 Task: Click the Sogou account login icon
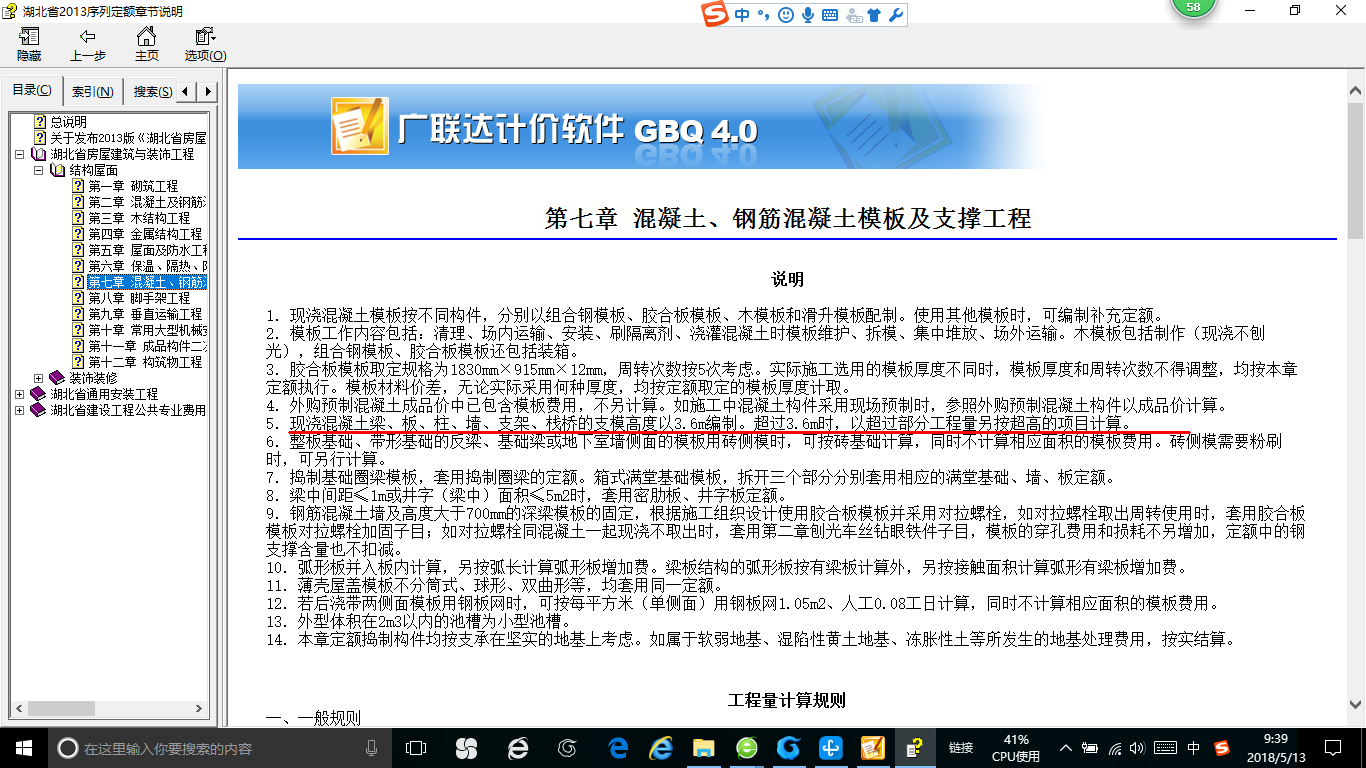[853, 15]
